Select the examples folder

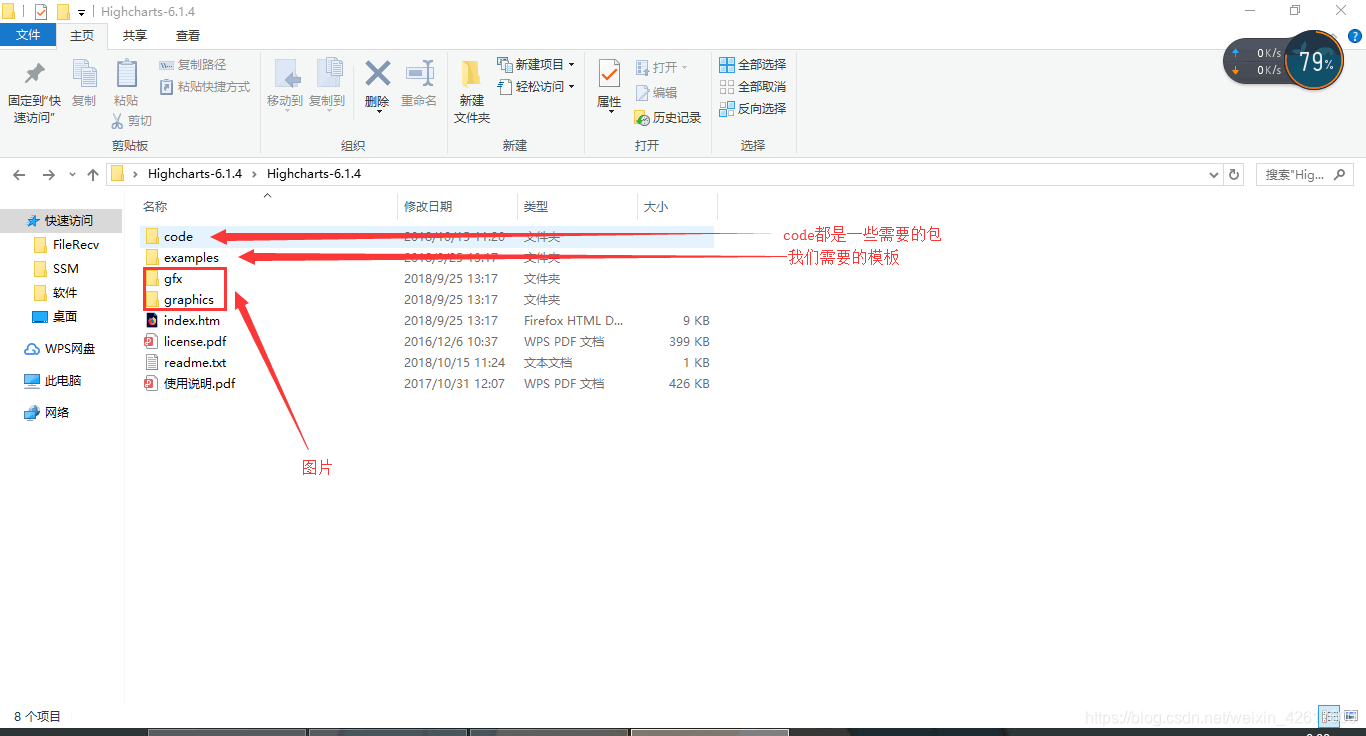click(x=191, y=258)
